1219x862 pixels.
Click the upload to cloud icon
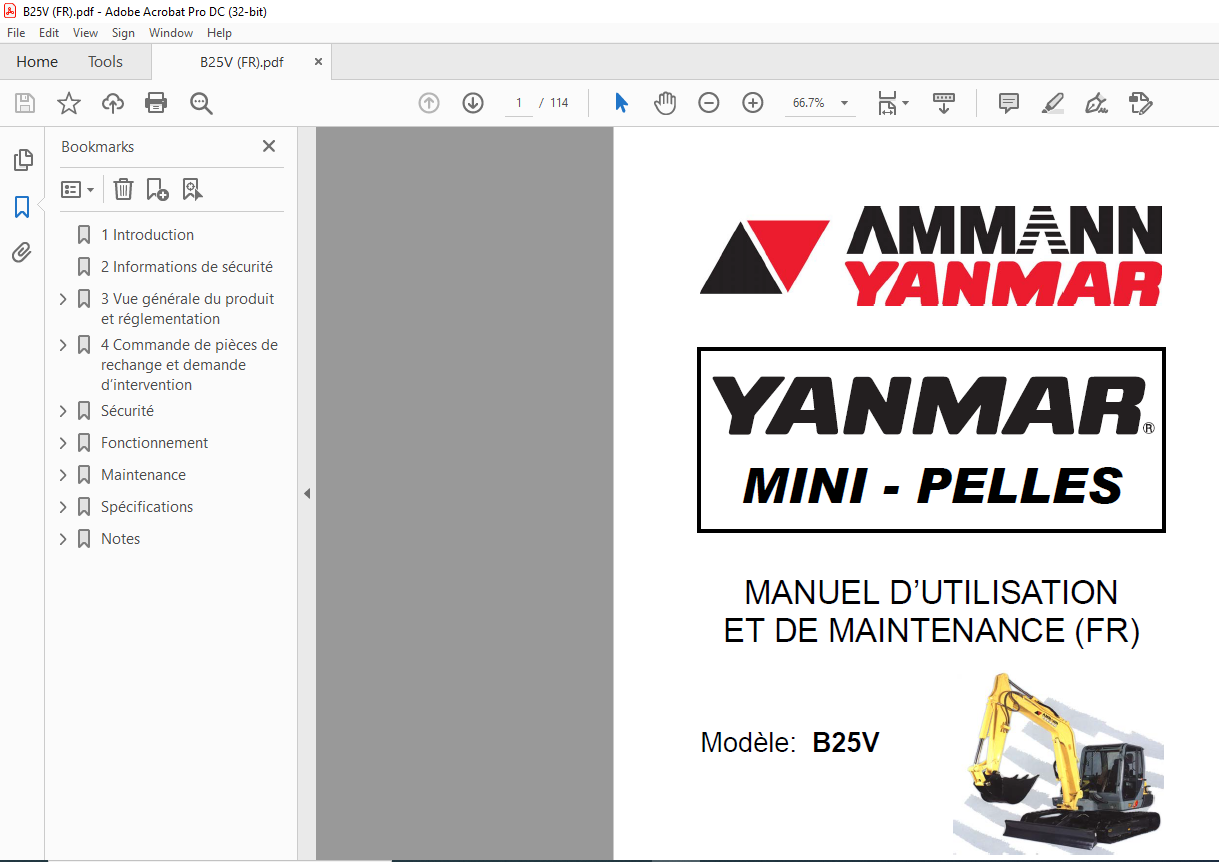tap(113, 103)
